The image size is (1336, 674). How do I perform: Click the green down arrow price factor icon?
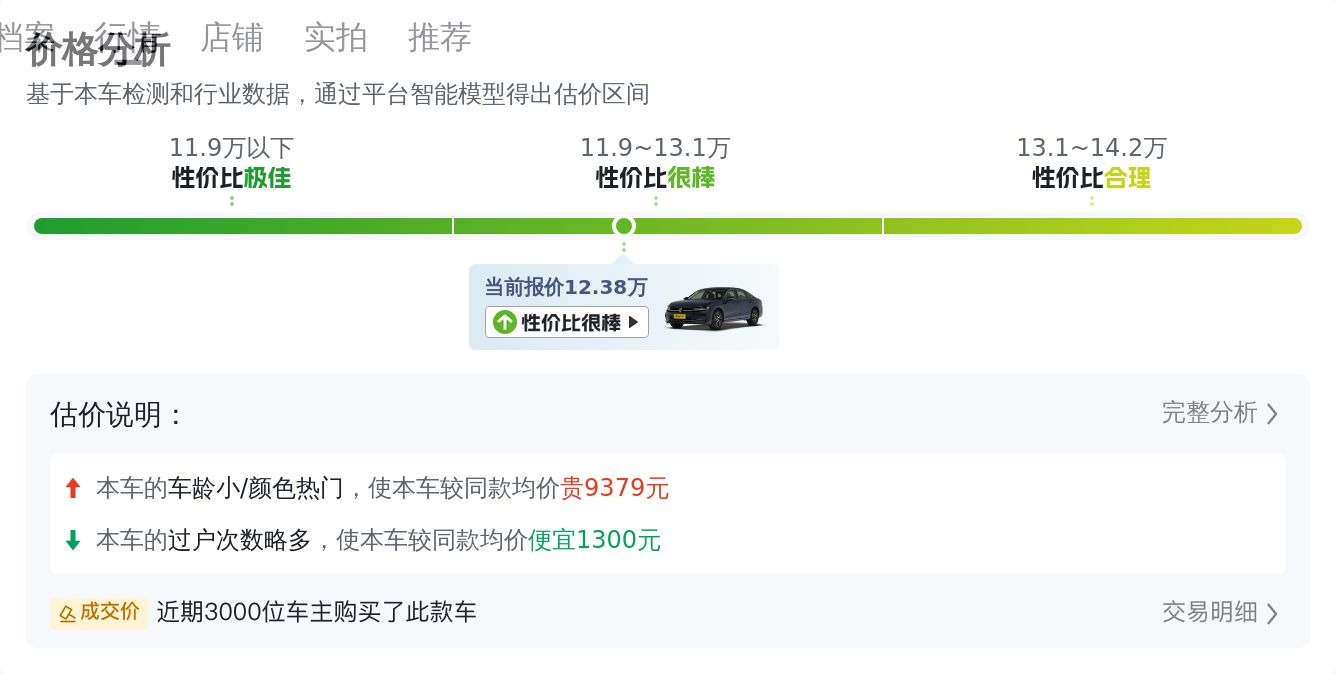pyautogui.click(x=72, y=540)
